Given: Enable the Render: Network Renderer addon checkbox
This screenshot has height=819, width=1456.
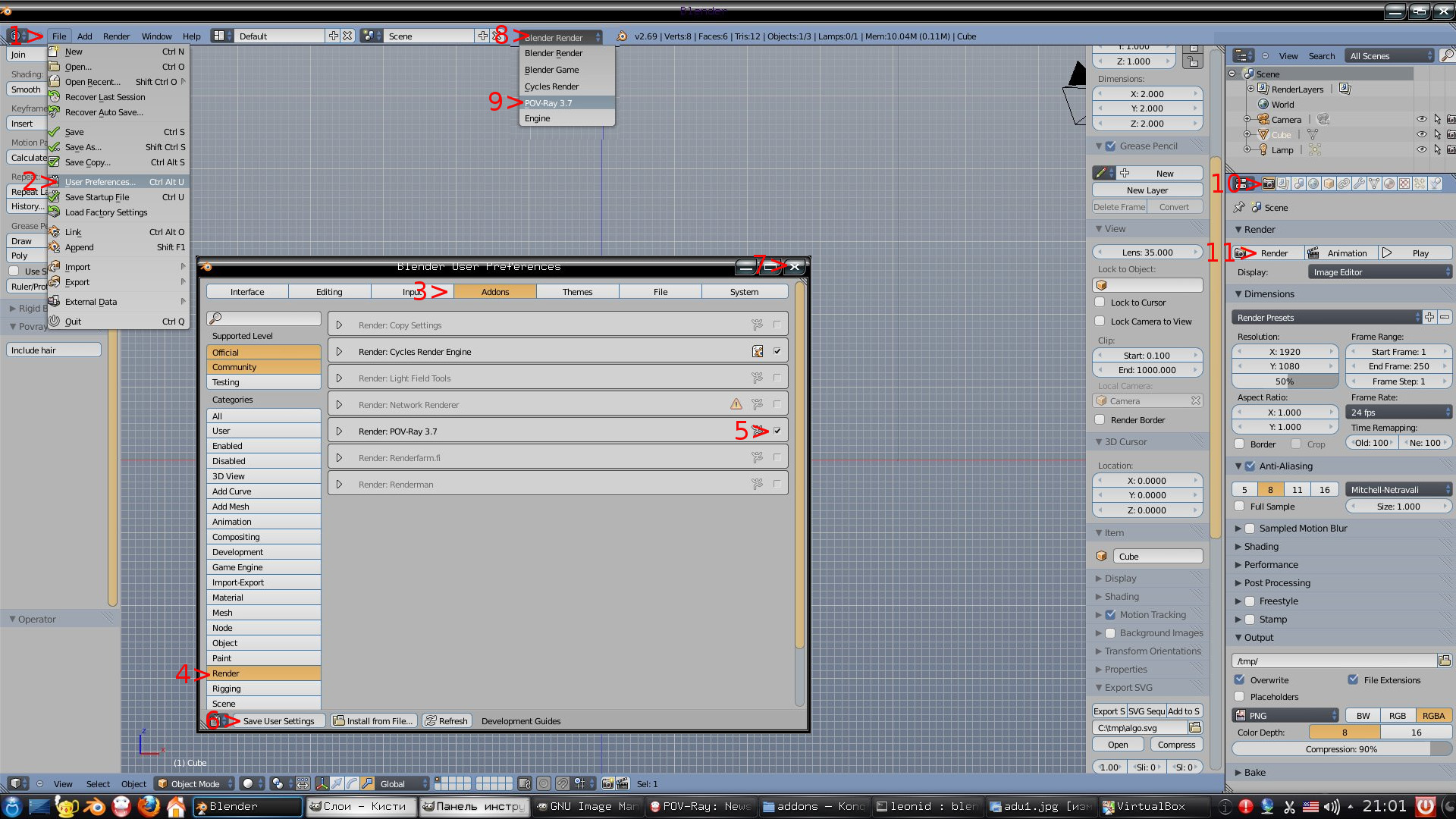Looking at the screenshot, I should (x=777, y=404).
